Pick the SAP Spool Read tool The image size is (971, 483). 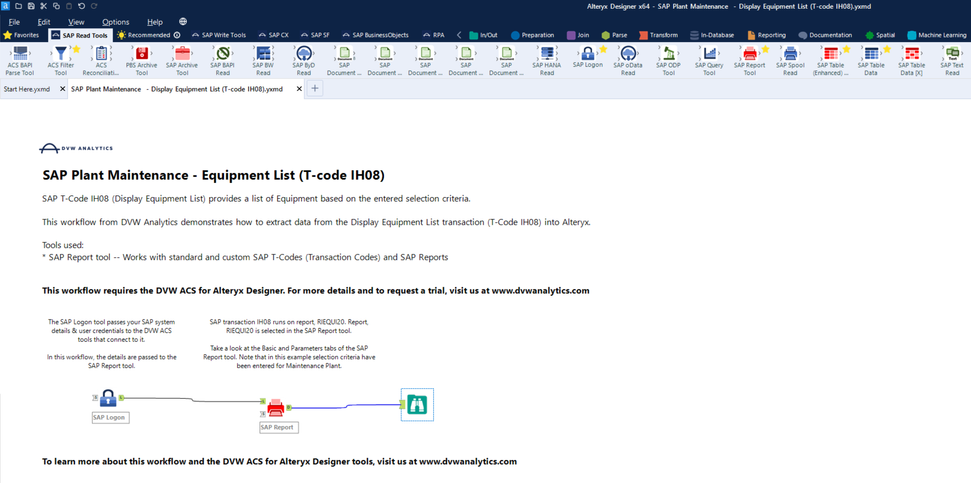(x=790, y=61)
